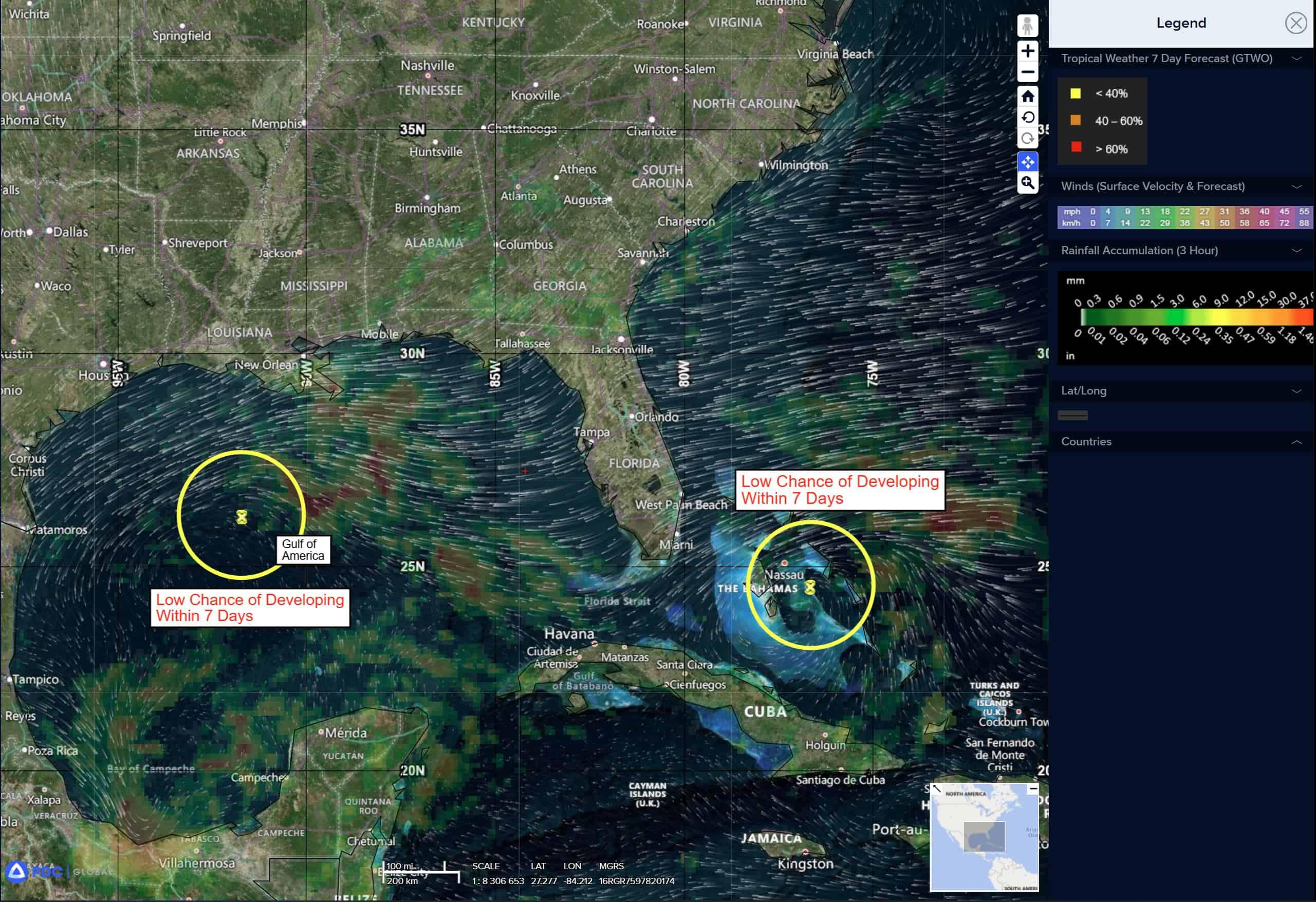Collapse Rainfall Accumulation (3 Hour) section
The width and height of the screenshot is (1316, 902).
[1296, 250]
